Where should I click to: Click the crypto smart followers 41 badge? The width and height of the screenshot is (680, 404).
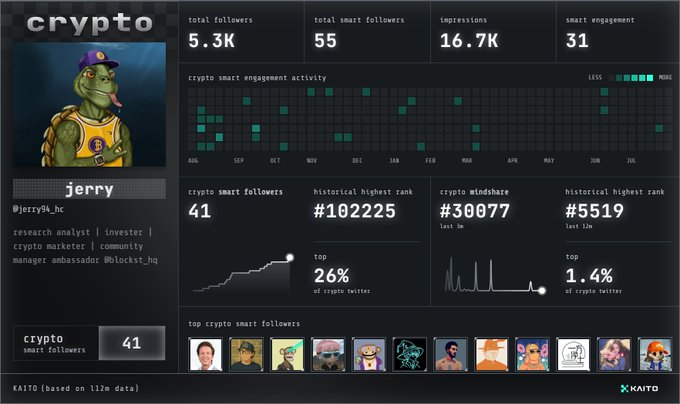tap(89, 343)
